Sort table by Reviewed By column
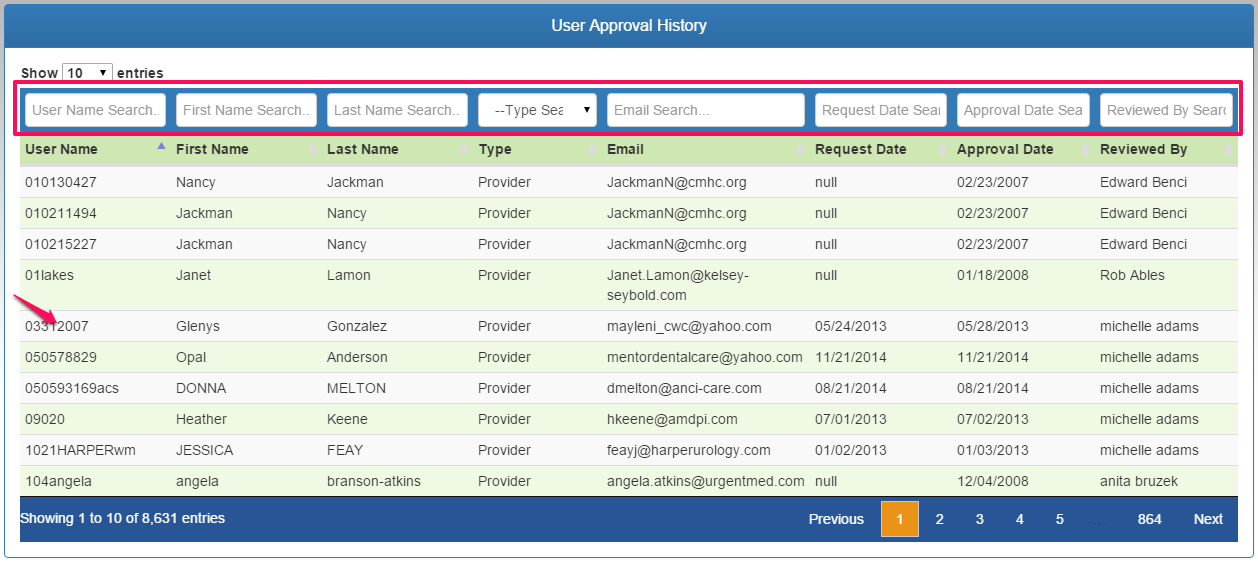This screenshot has width=1258, height=562. tap(1144, 149)
